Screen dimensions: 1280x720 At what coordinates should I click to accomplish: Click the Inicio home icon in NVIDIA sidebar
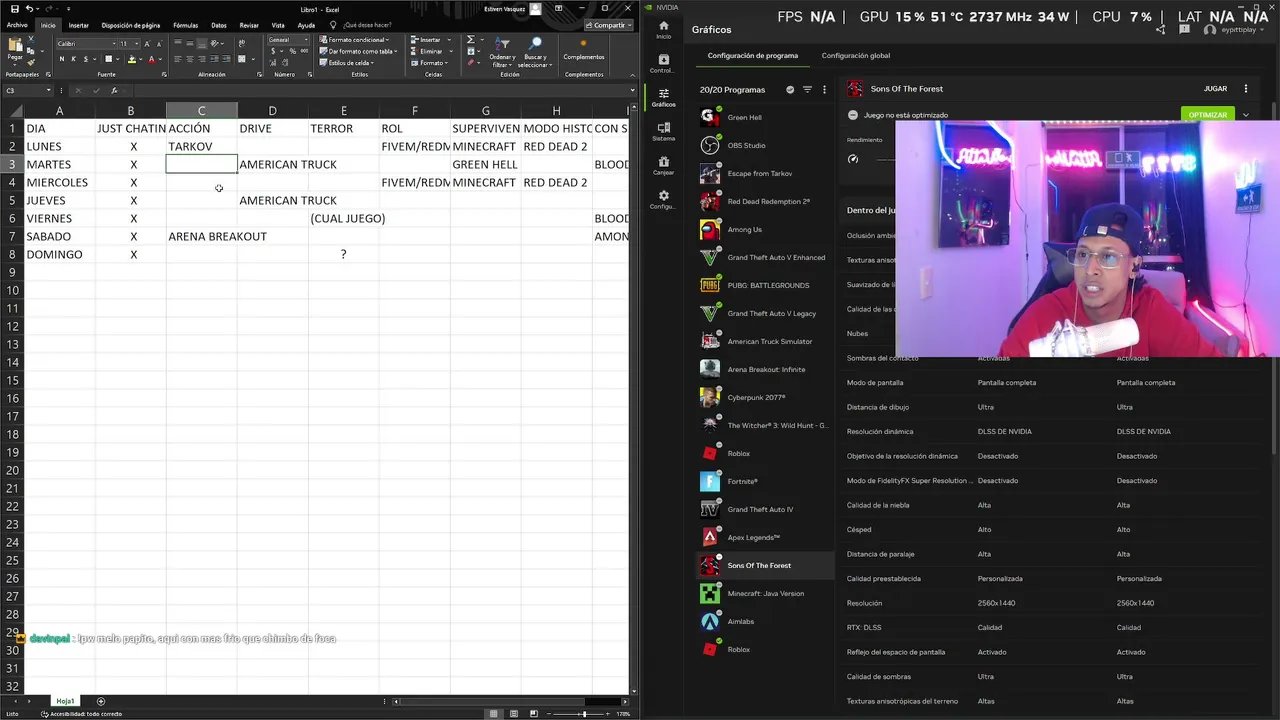[663, 29]
